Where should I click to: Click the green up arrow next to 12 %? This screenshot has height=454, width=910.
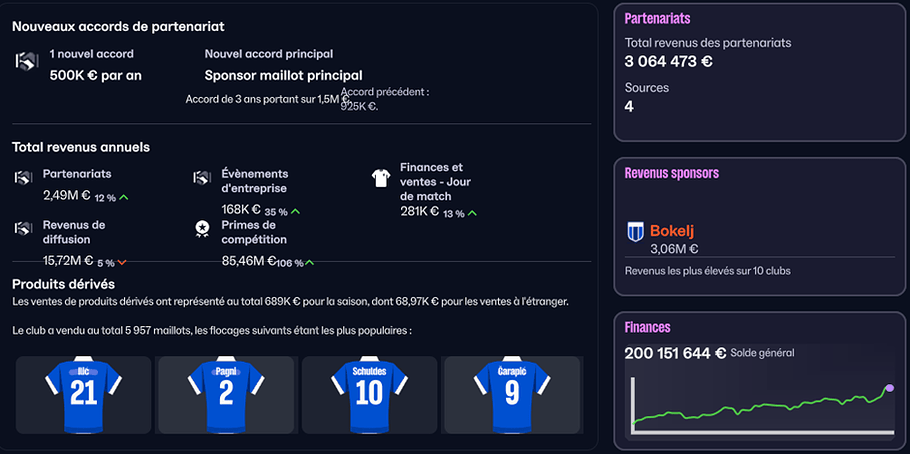click(x=123, y=198)
